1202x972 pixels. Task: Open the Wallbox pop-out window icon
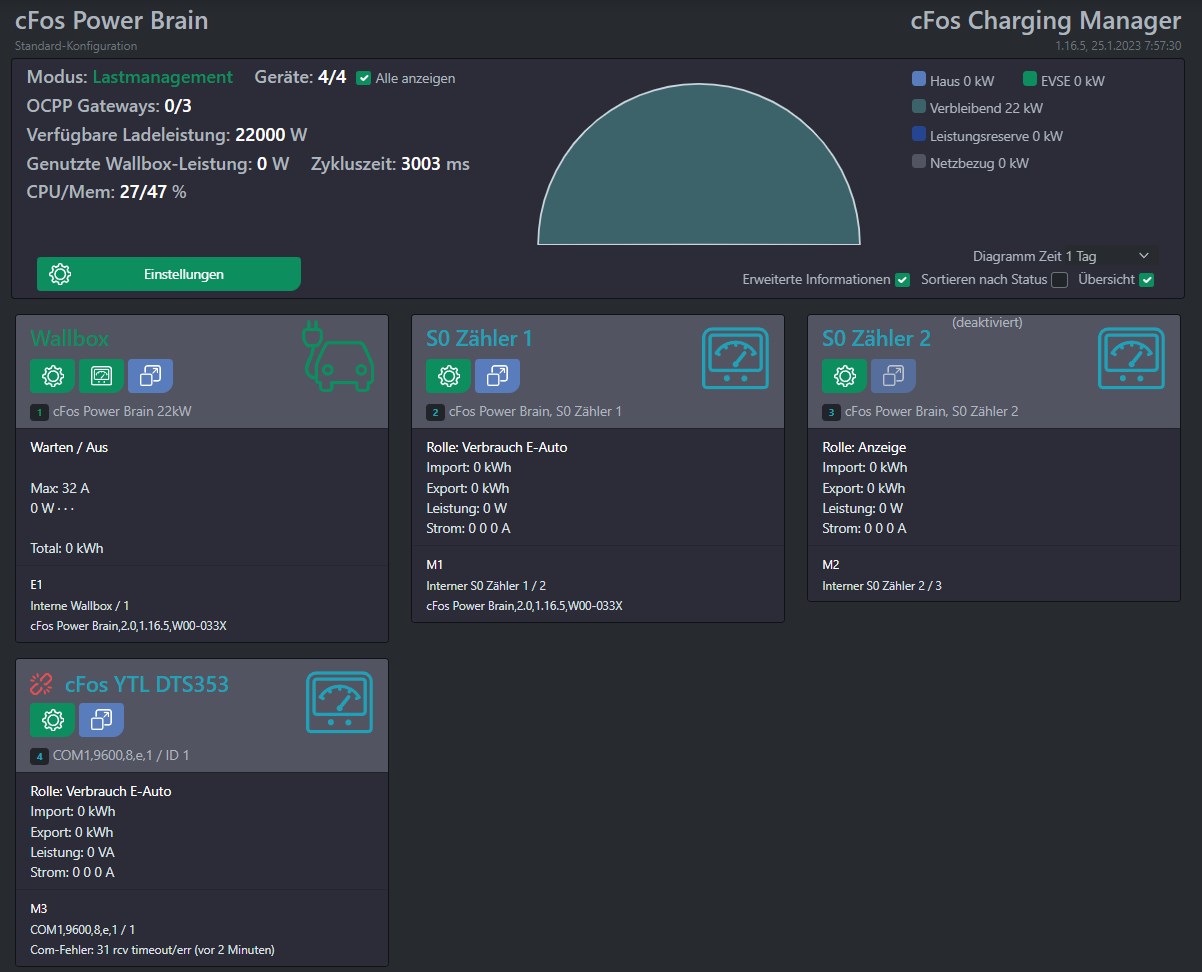click(x=150, y=376)
